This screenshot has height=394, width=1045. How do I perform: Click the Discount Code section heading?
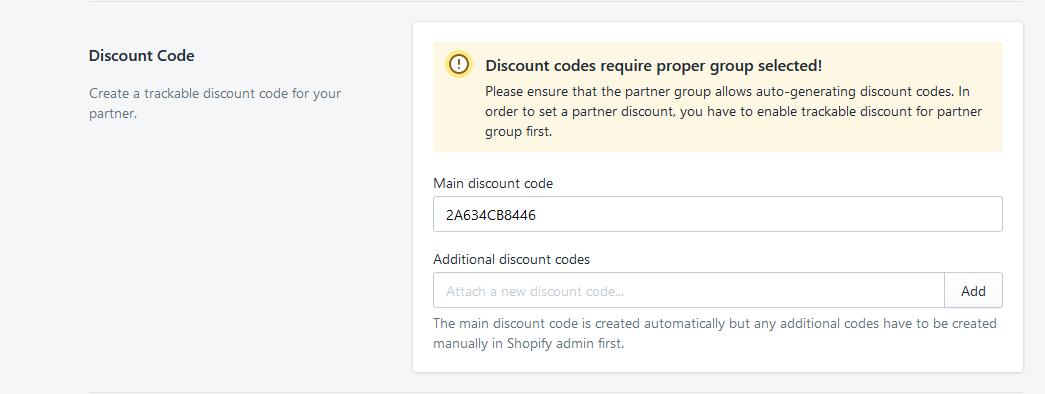click(141, 56)
